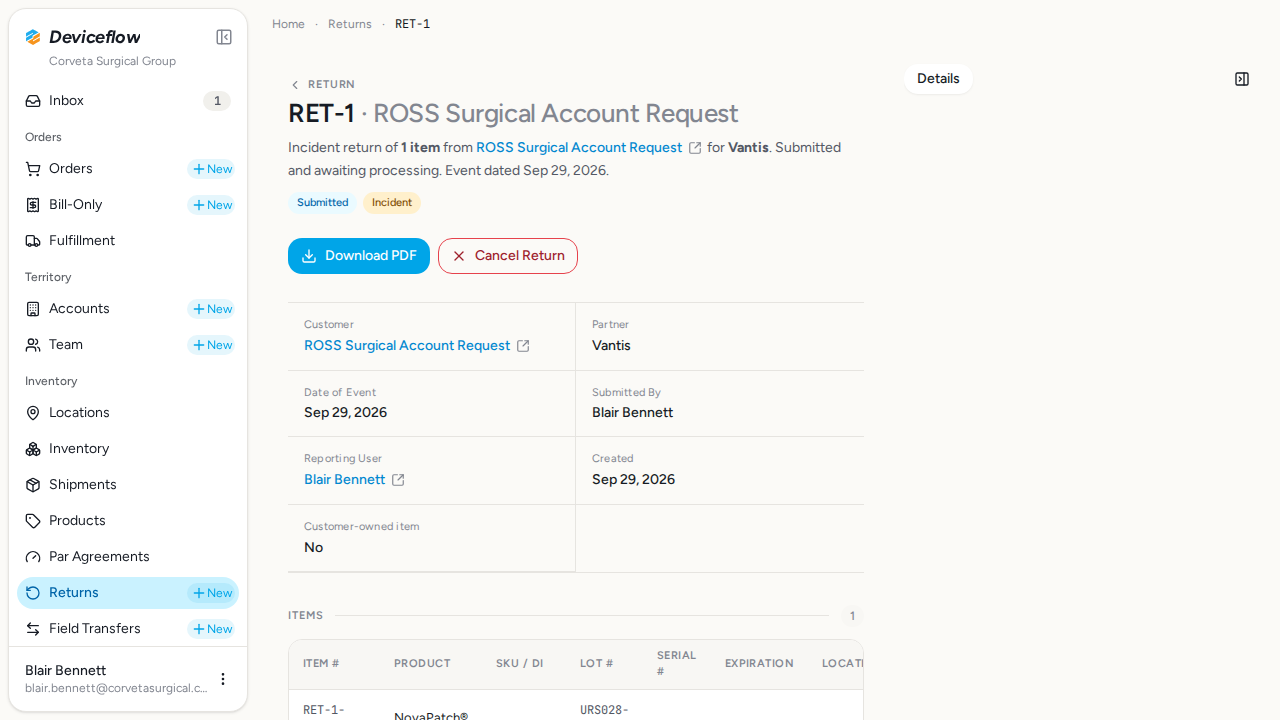Open Shipments in the sidebar

tap(128, 485)
